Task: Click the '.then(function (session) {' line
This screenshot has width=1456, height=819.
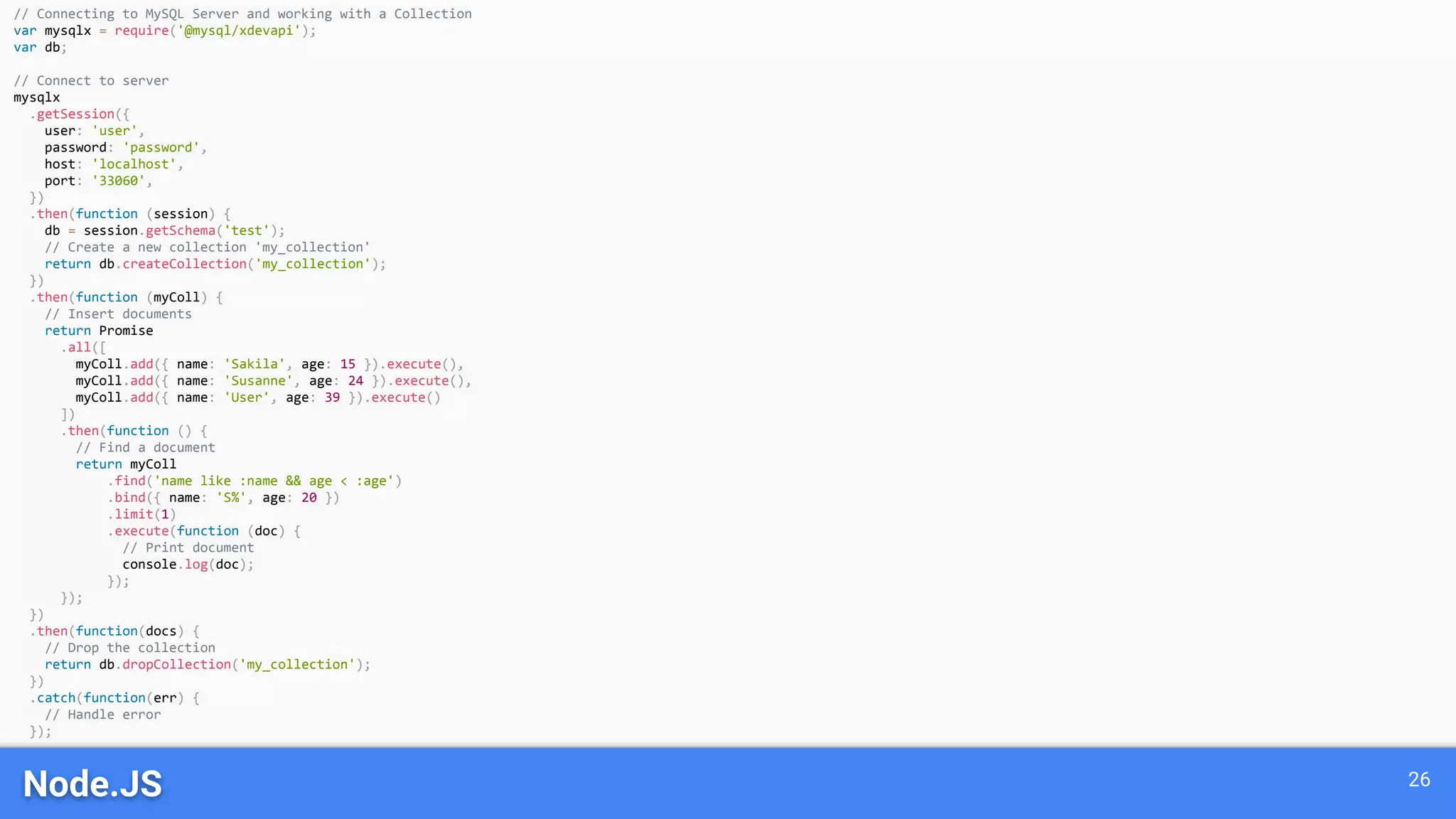Action: point(130,214)
